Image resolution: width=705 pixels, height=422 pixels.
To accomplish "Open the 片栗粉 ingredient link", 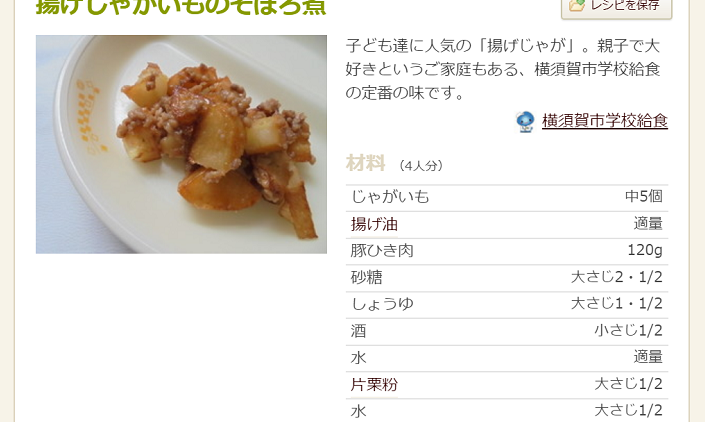I will point(374,385).
